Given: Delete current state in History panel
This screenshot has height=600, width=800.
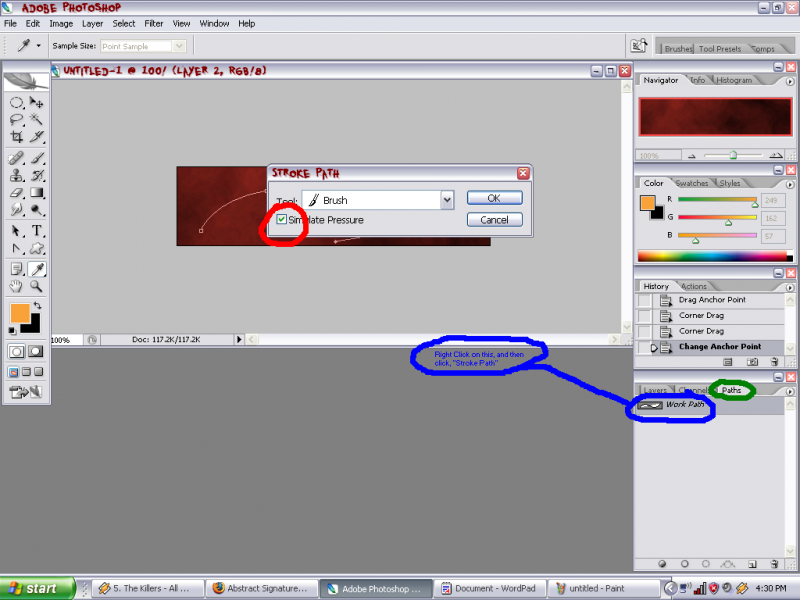Looking at the screenshot, I should tap(774, 362).
